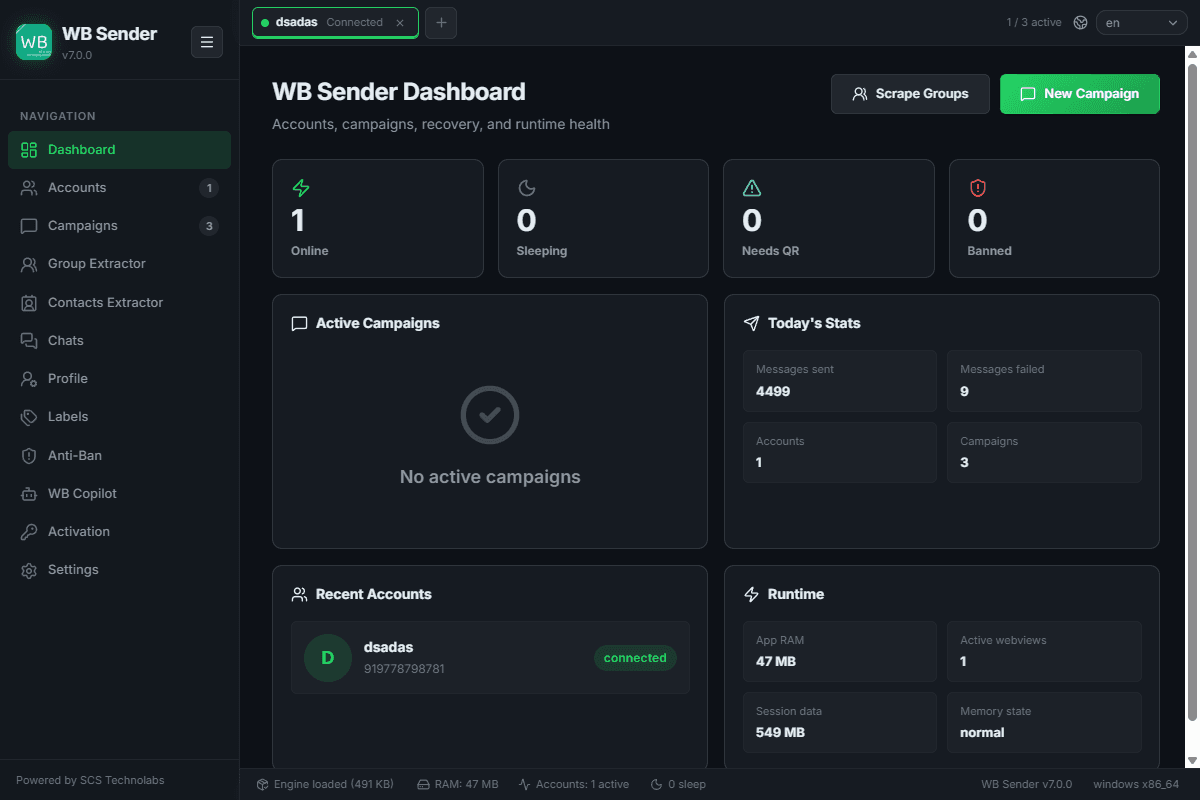This screenshot has height=800, width=1200.
Task: Click the Active Campaigns message icon
Action: click(299, 323)
